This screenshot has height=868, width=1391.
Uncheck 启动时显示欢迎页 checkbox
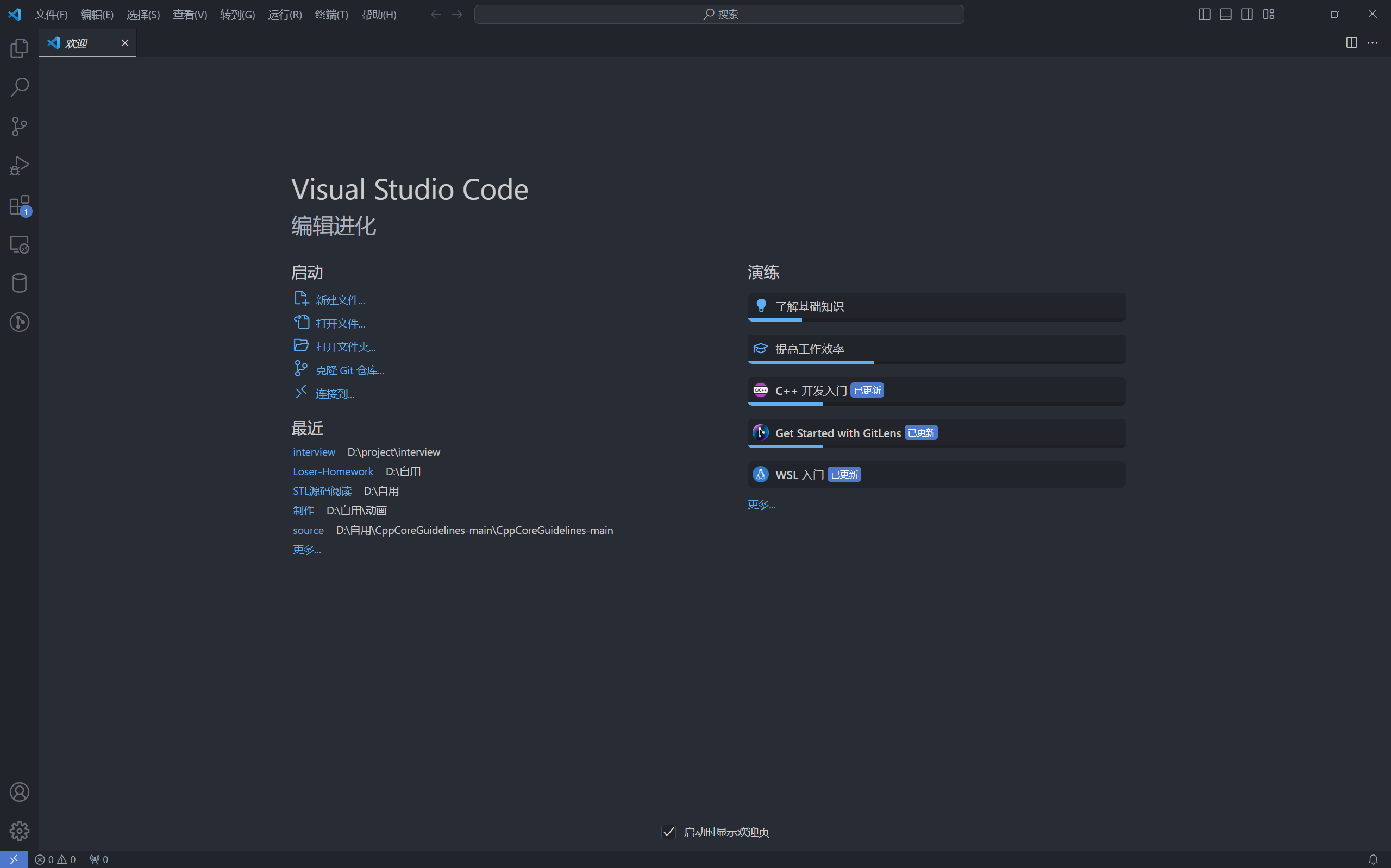pos(669,832)
